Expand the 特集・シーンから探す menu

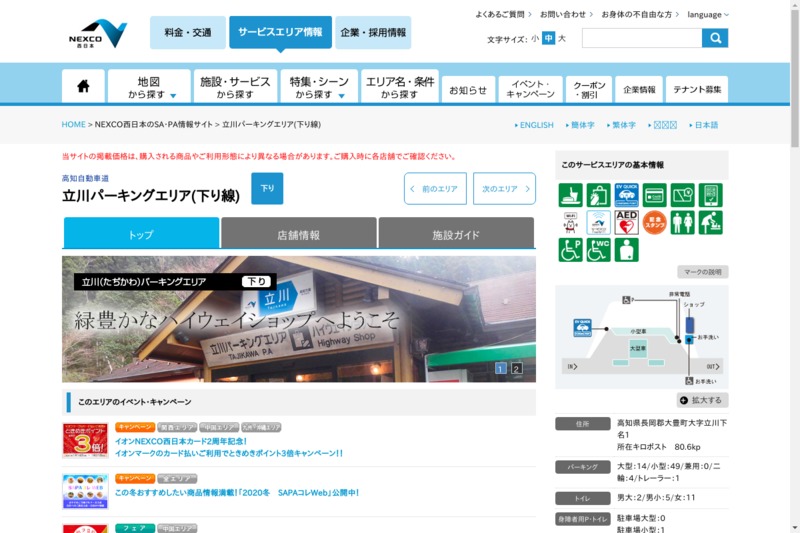pos(318,87)
